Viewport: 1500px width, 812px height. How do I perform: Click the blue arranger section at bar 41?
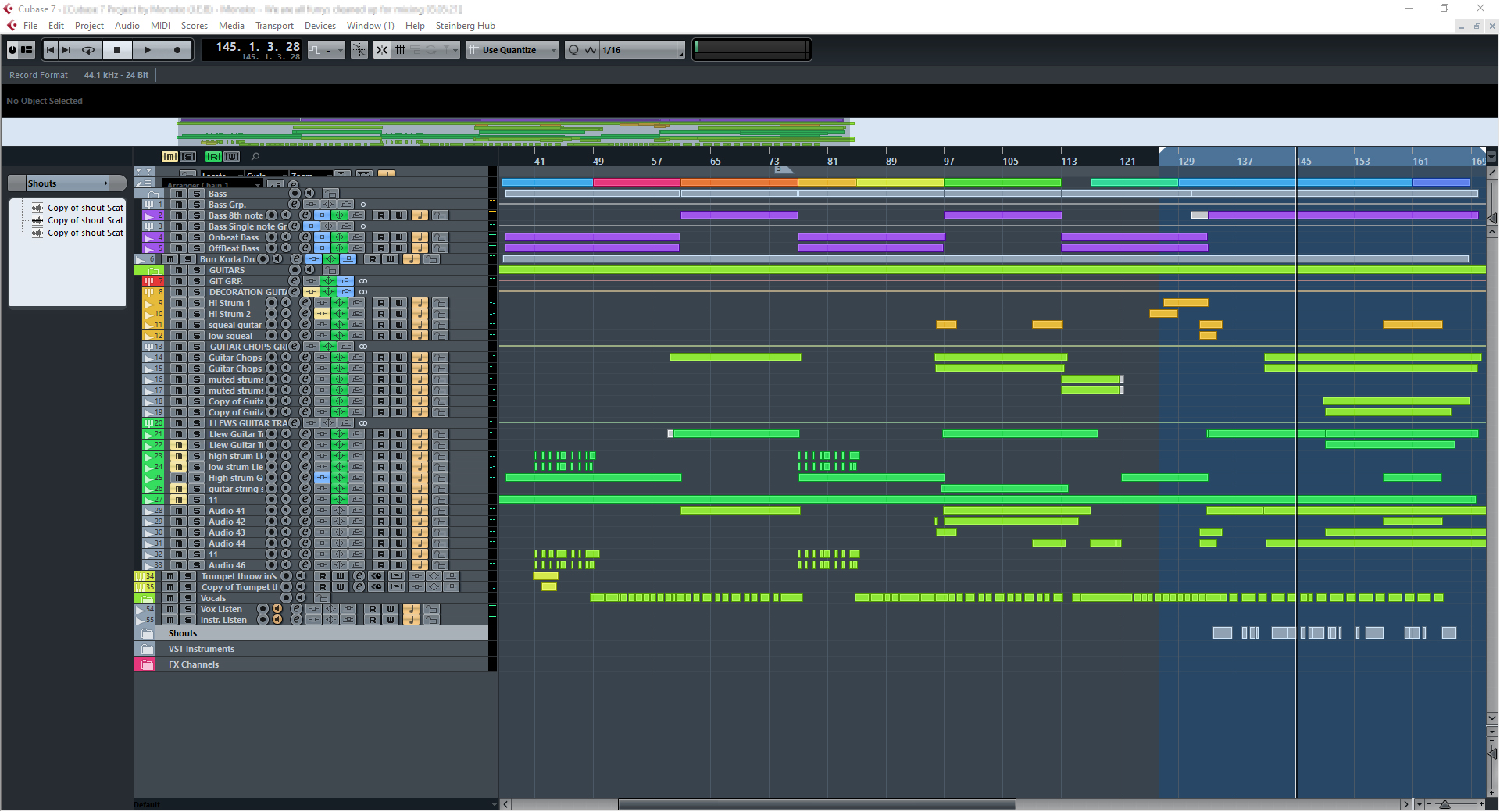(548, 183)
